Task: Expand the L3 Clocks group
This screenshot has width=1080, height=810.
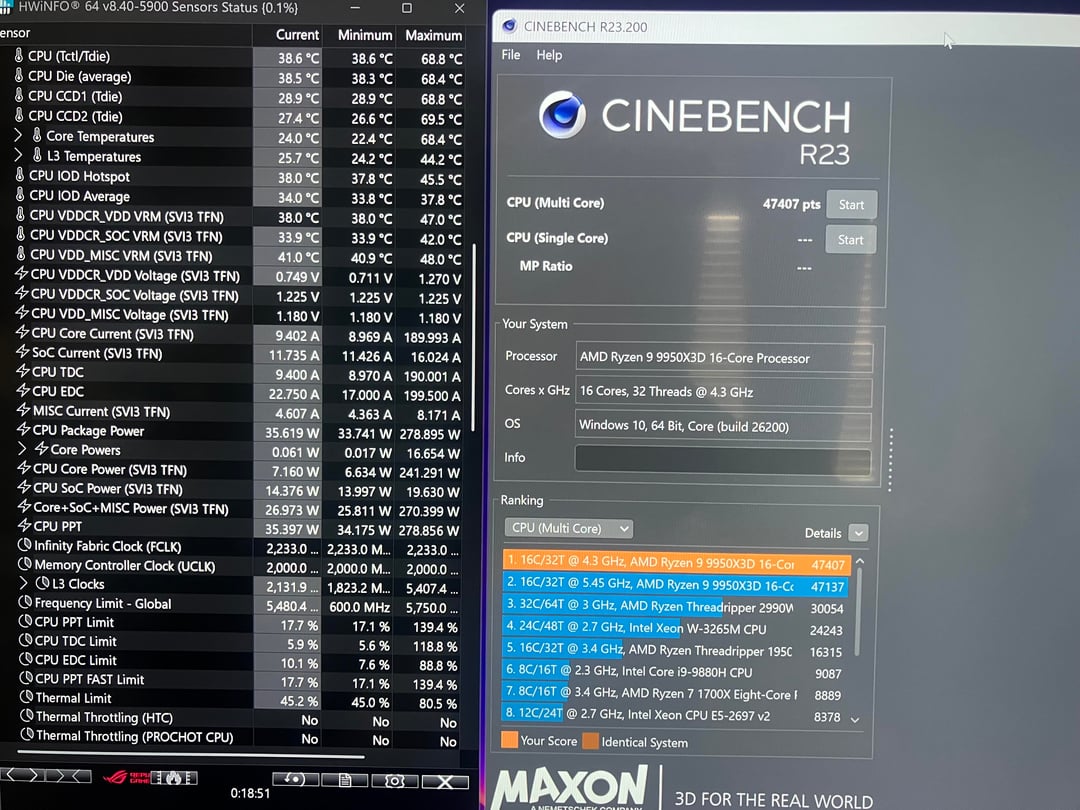Action: click(x=23, y=583)
